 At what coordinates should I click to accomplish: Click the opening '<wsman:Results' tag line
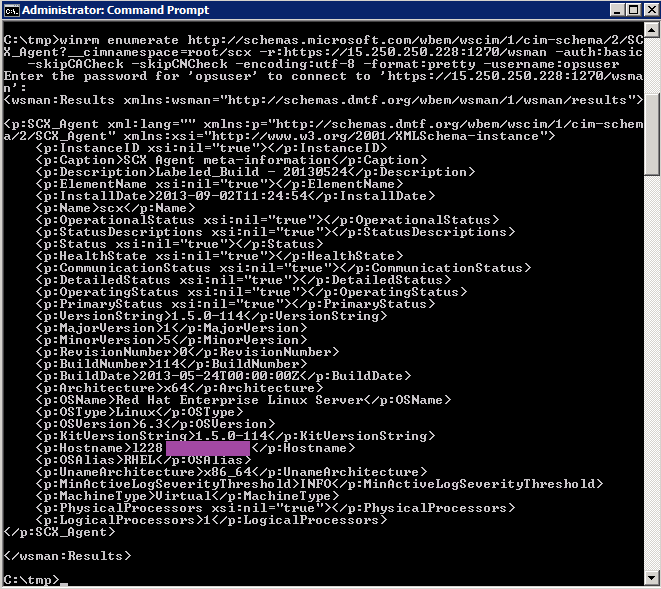coord(323,100)
